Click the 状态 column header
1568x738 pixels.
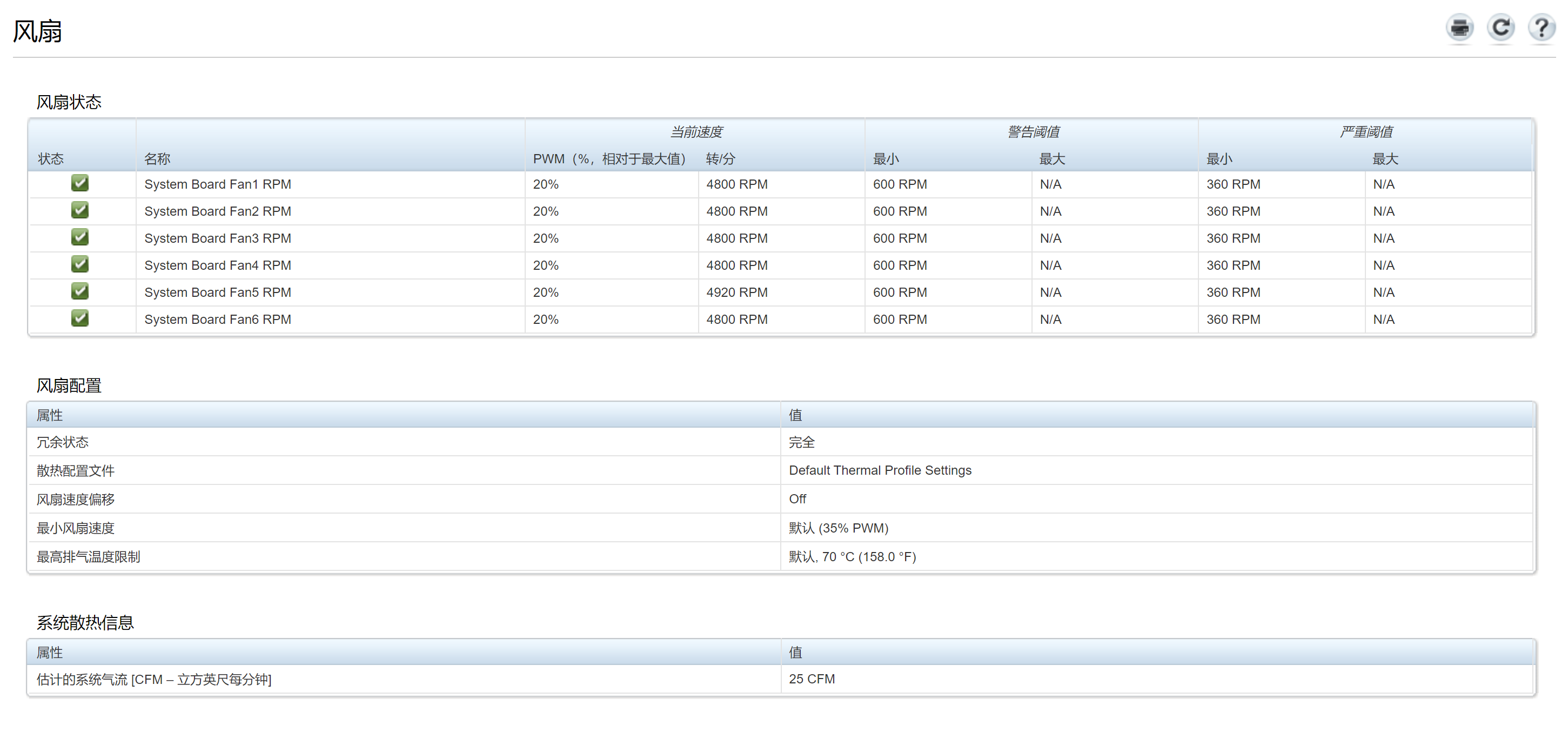click(x=51, y=159)
